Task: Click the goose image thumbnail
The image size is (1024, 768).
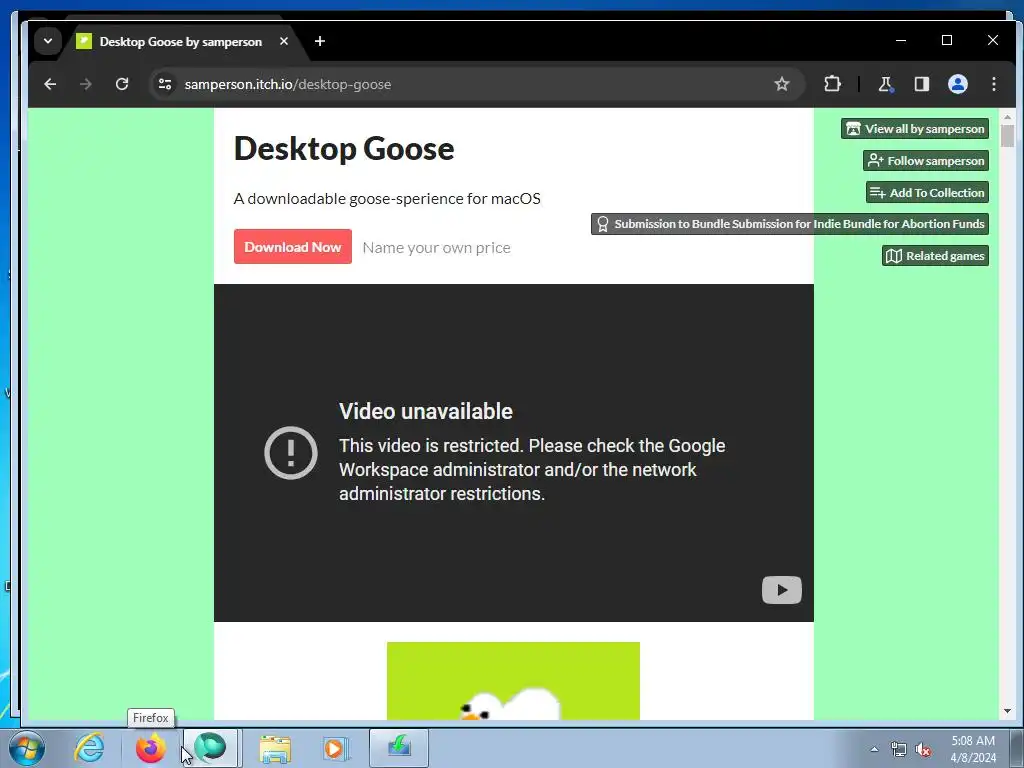Action: point(513,681)
